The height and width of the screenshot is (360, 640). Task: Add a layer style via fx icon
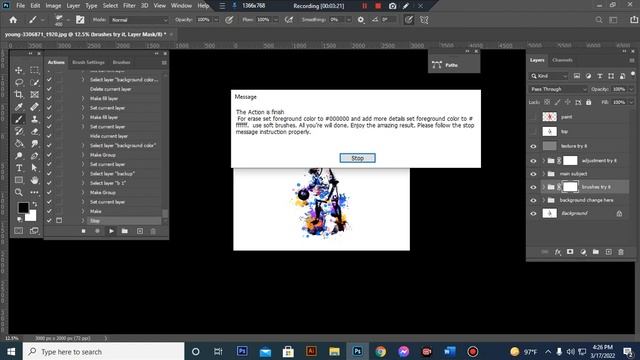558,252
